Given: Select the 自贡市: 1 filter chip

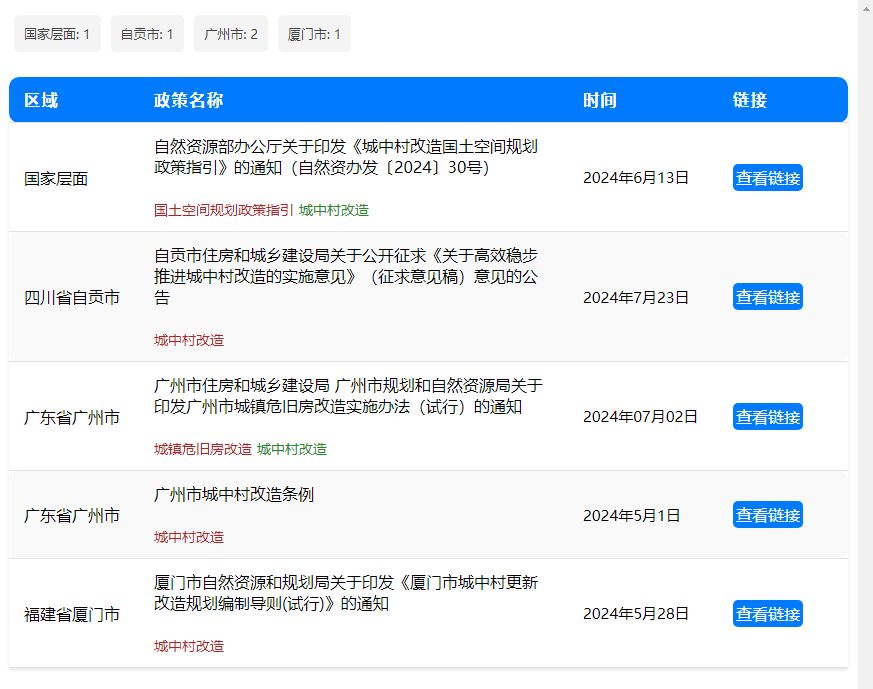Looking at the screenshot, I should [x=147, y=34].
